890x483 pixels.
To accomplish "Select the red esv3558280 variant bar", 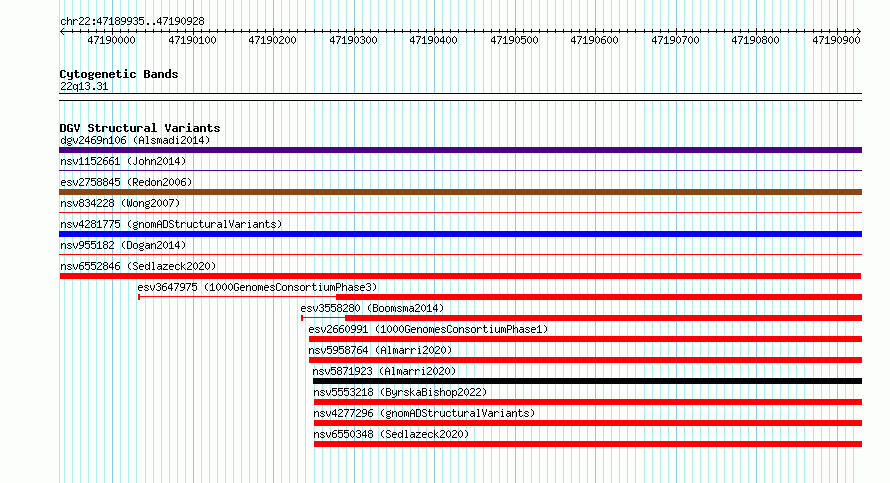I will 603,318.
